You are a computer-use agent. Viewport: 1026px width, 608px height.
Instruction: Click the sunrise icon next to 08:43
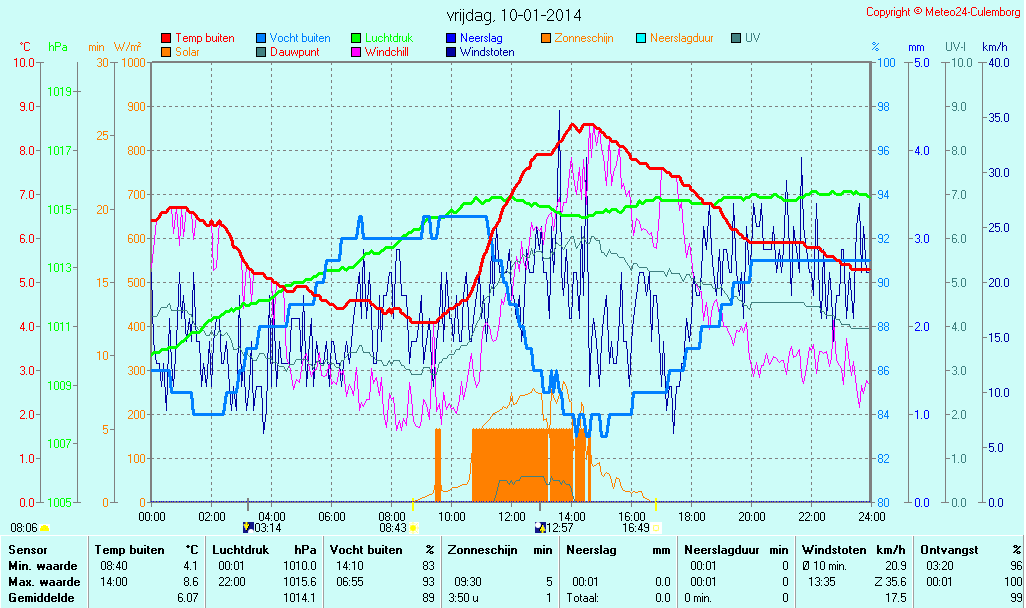(414, 527)
